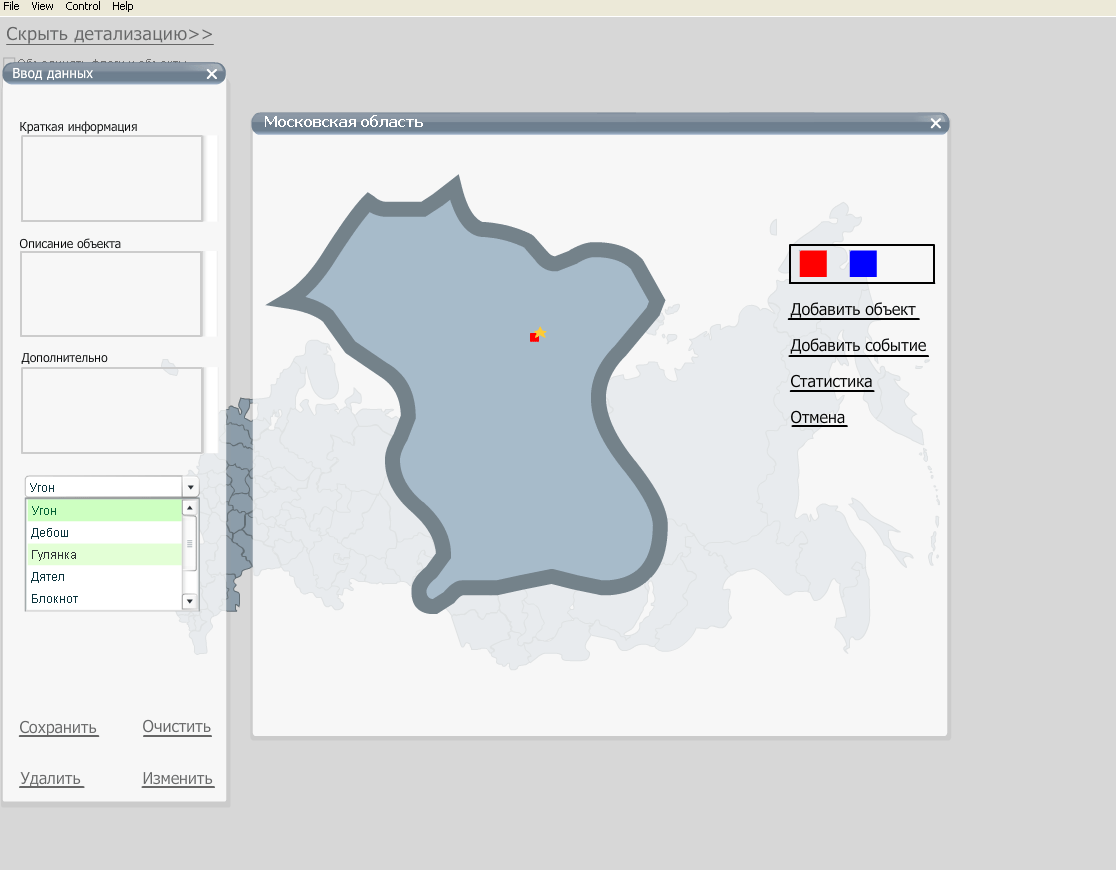Click the Добавить событие link
Viewport: 1116px width, 870px height.
(858, 346)
